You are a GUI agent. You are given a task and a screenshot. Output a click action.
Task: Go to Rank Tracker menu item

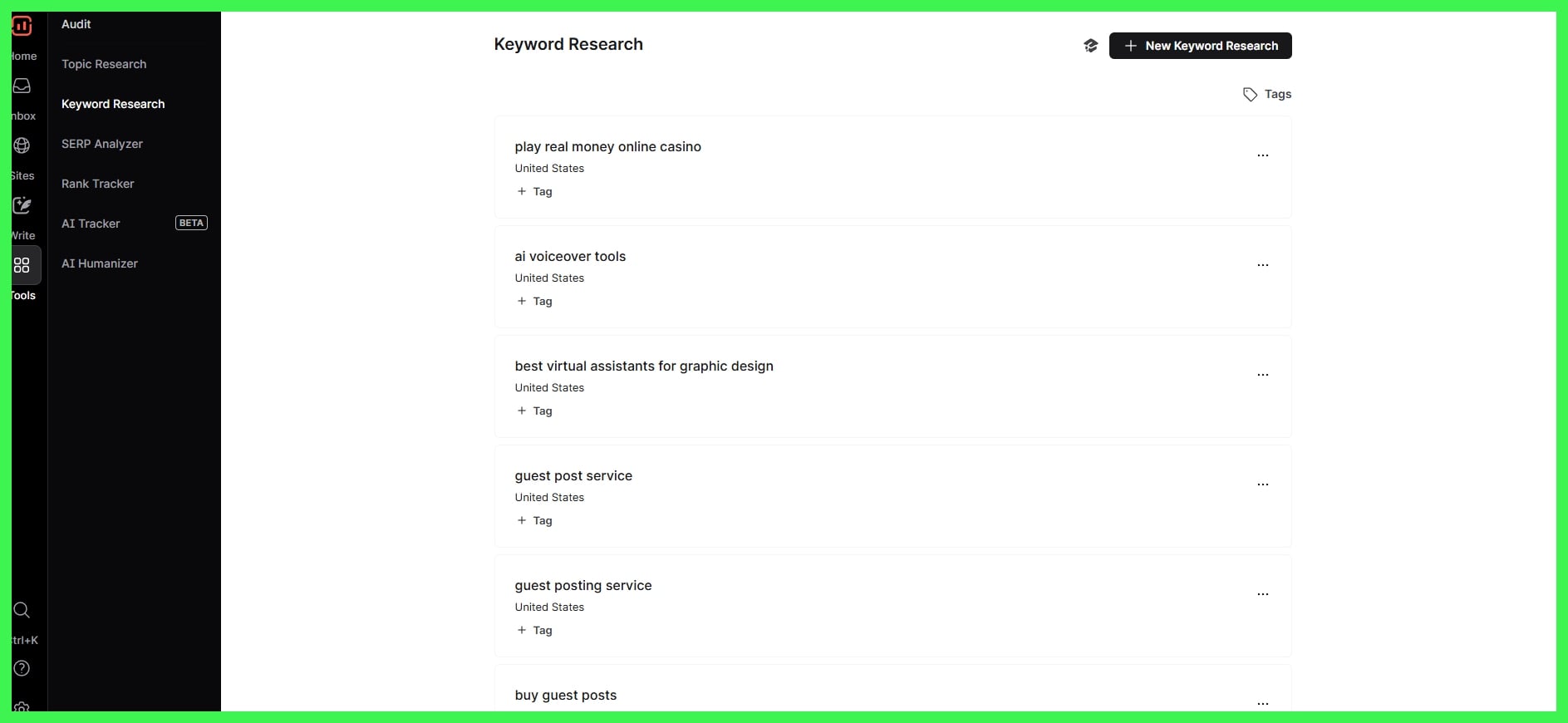pos(98,184)
